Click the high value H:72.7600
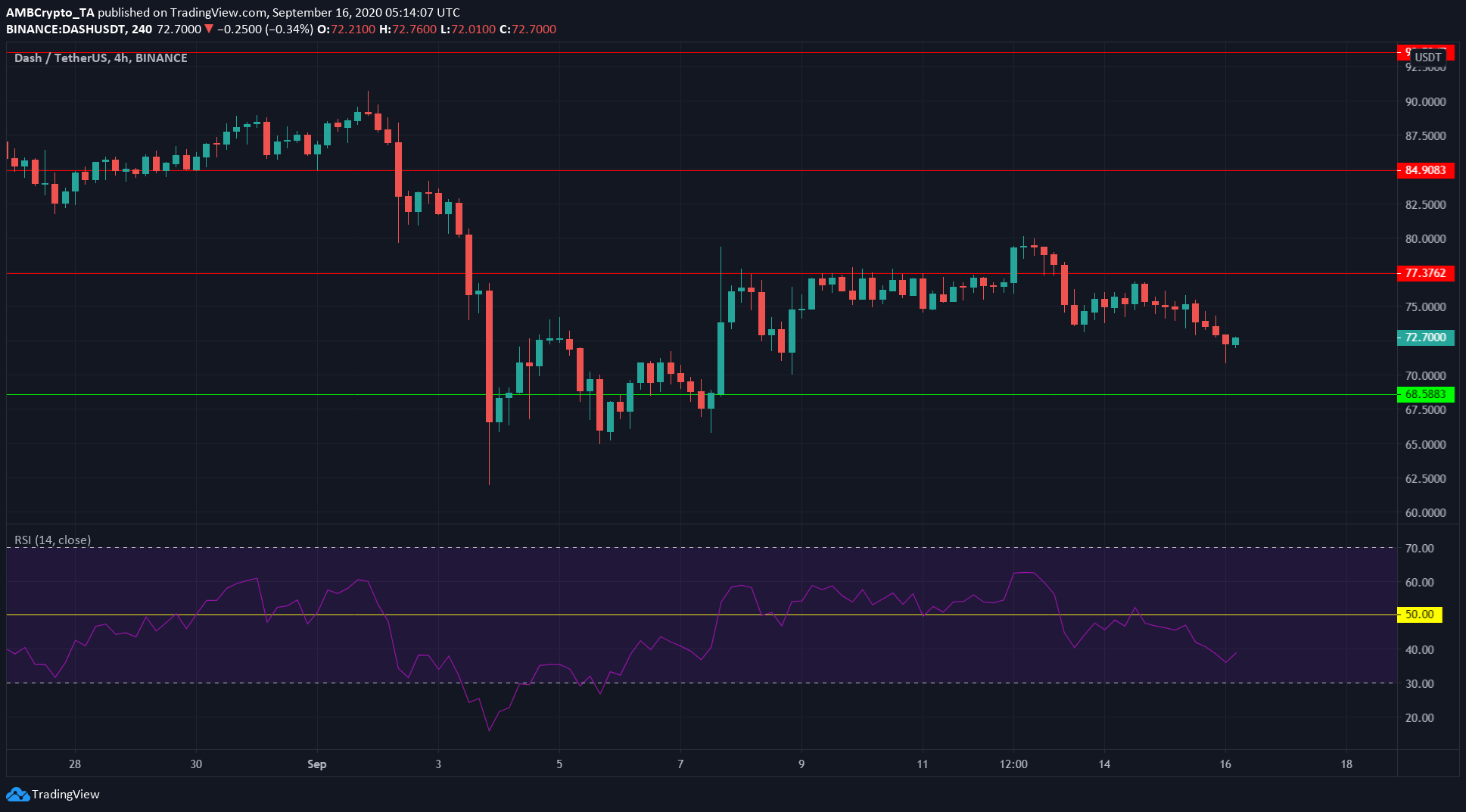1466x812 pixels. coord(408,30)
